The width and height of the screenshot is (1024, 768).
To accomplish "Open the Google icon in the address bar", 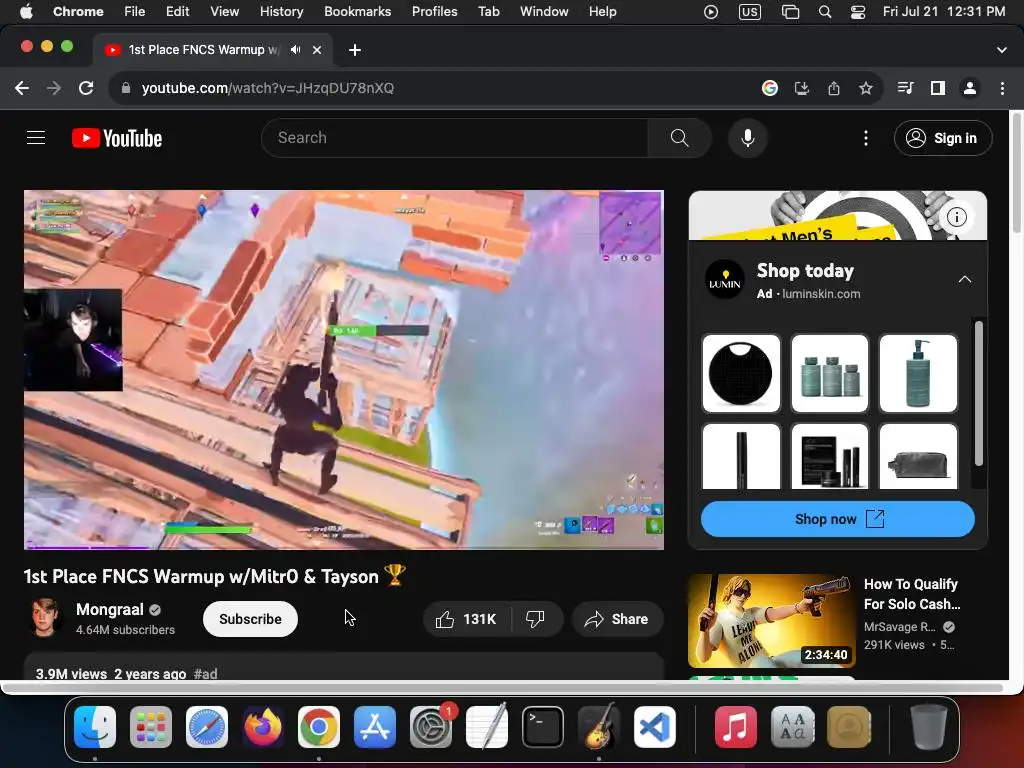I will (770, 88).
